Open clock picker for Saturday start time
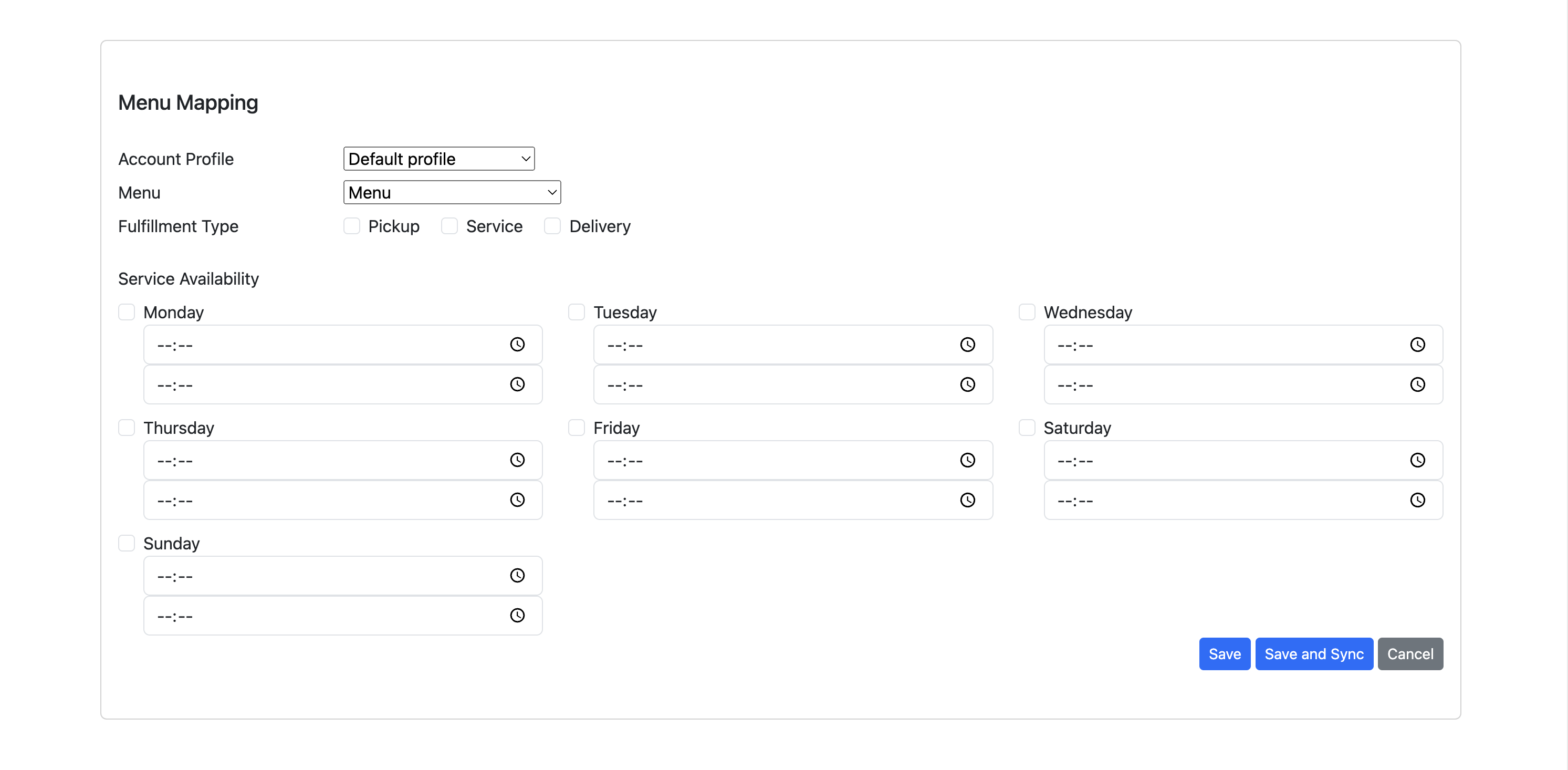This screenshot has width=1568, height=770. coord(1418,460)
